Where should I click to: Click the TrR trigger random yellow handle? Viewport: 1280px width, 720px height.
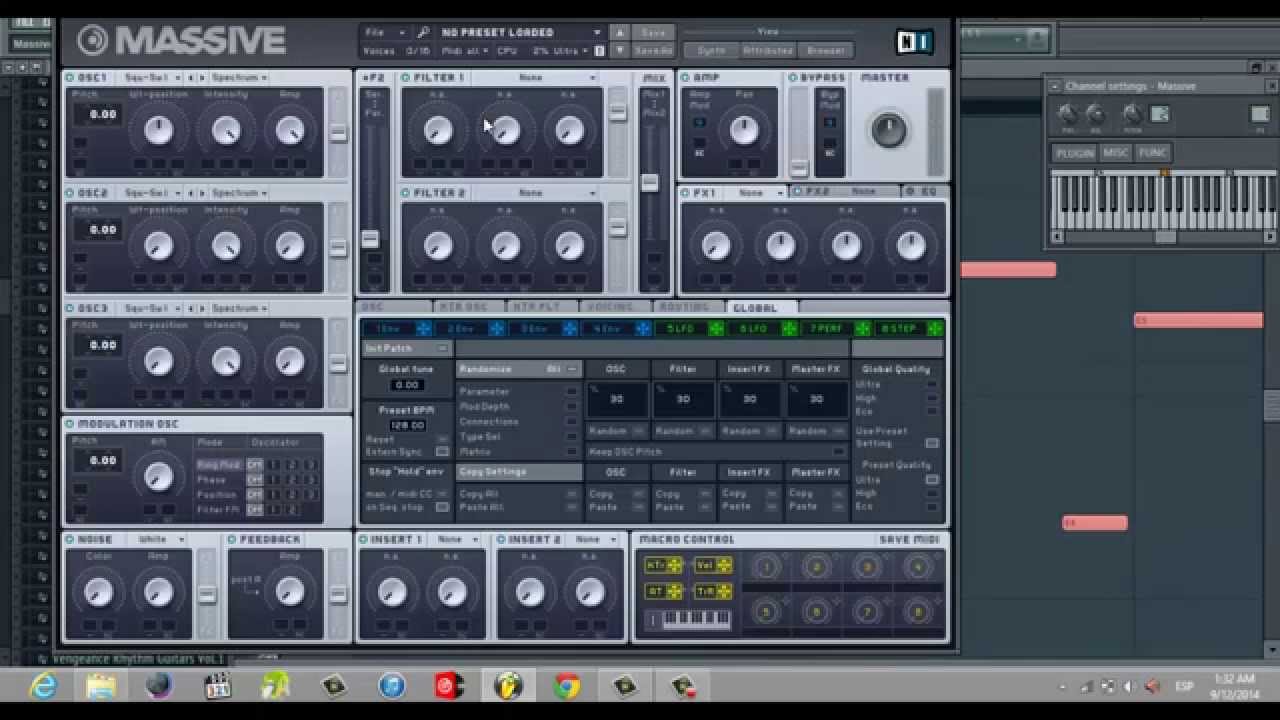[724, 591]
